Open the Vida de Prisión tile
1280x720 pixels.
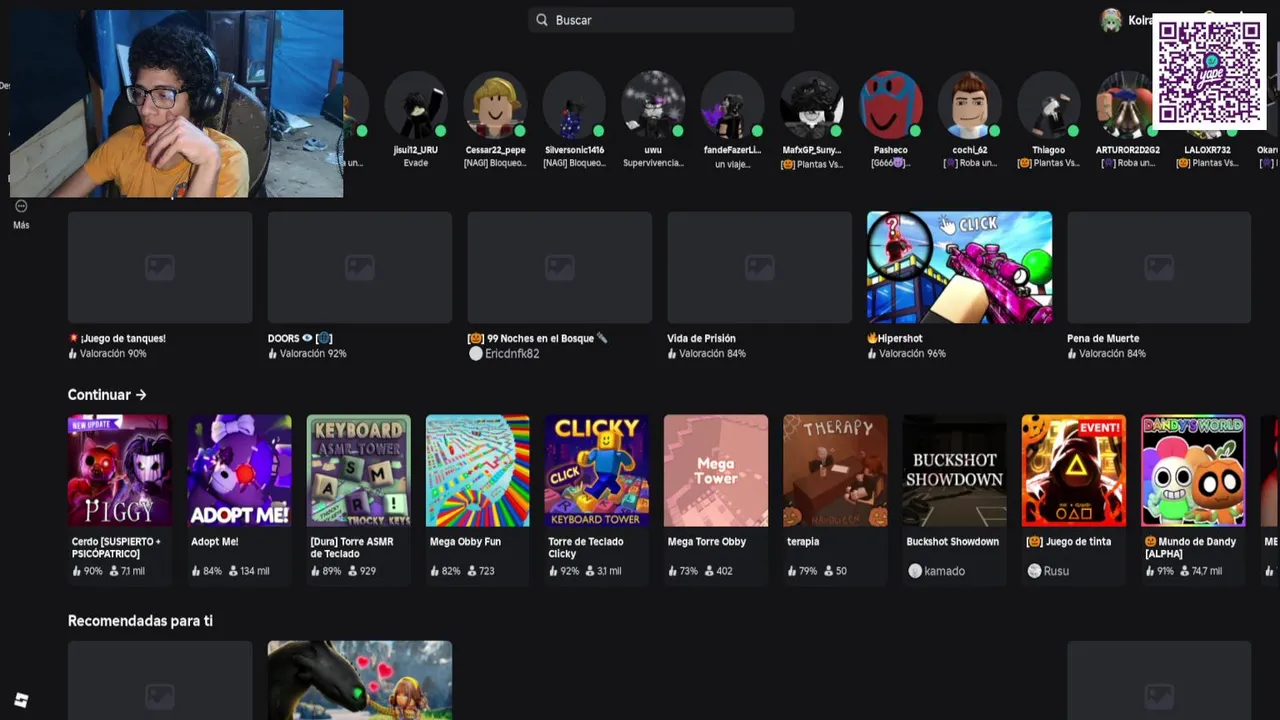[x=760, y=267]
